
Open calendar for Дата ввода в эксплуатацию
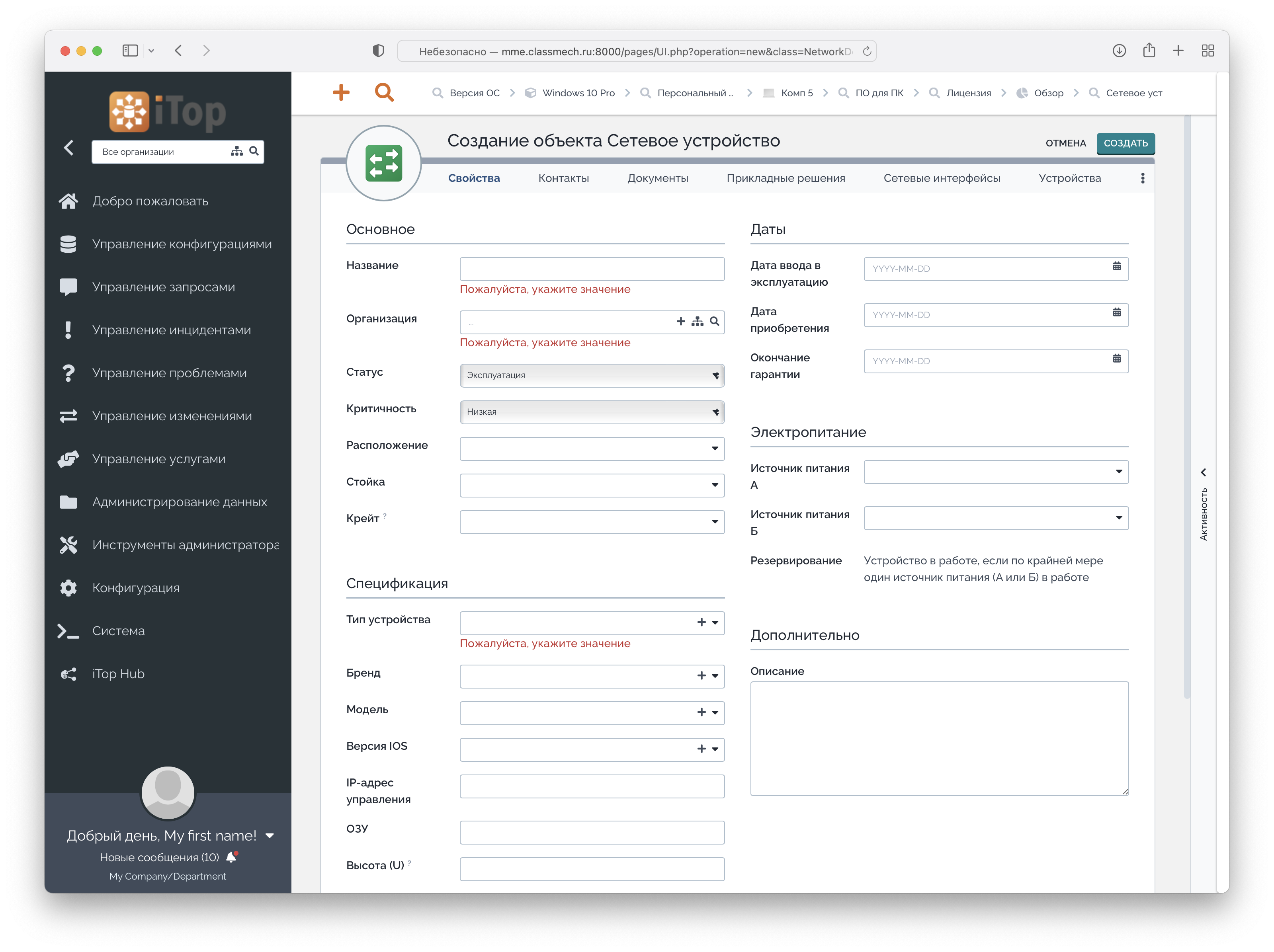pos(1117,266)
